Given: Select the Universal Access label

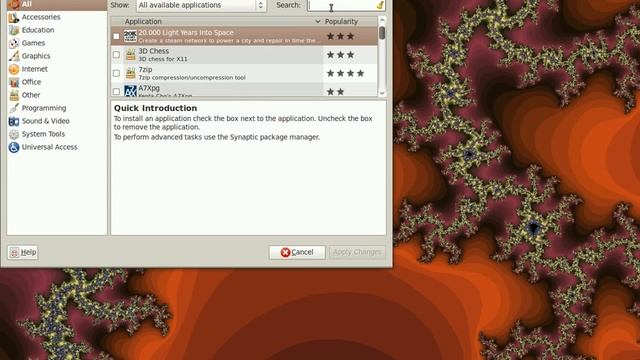Looking at the screenshot, I should tap(49, 147).
